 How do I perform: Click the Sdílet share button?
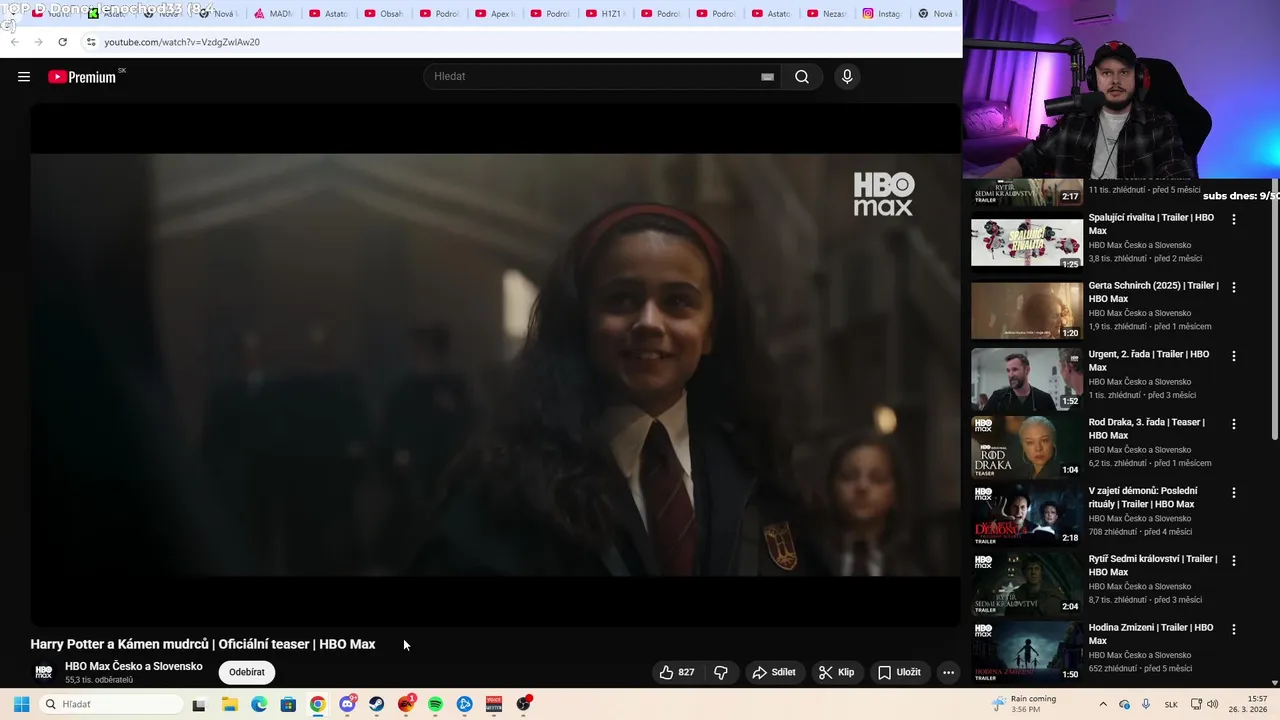coord(774,672)
